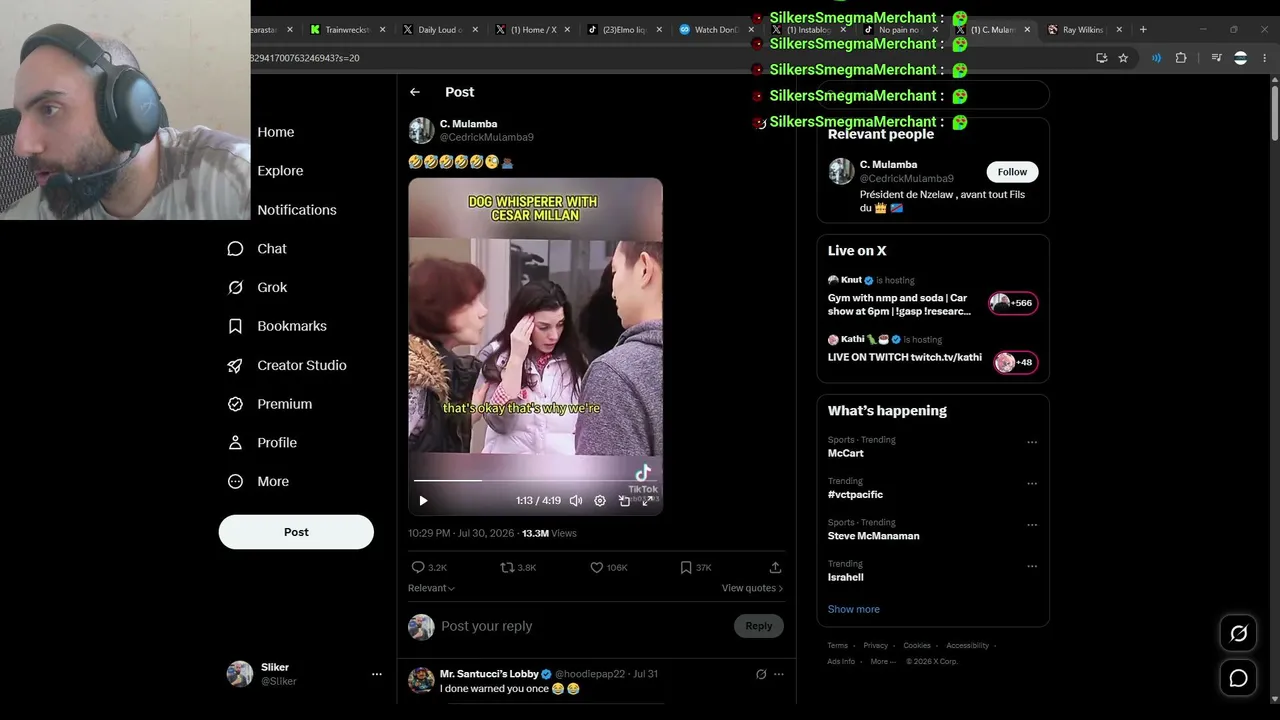Share the post via share icon

pos(775,567)
